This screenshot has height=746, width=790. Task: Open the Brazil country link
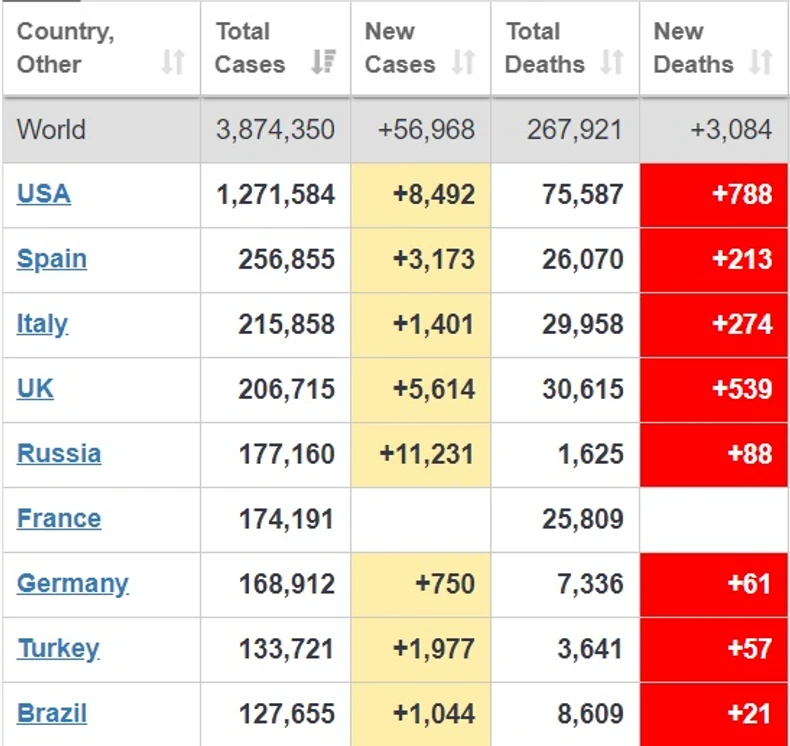click(x=52, y=713)
